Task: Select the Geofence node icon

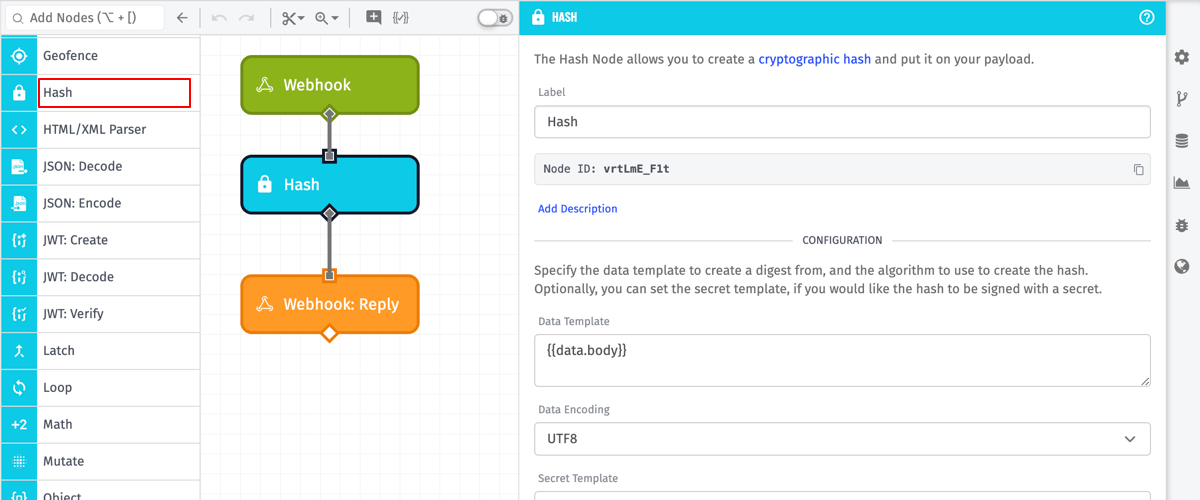Action: 19,56
